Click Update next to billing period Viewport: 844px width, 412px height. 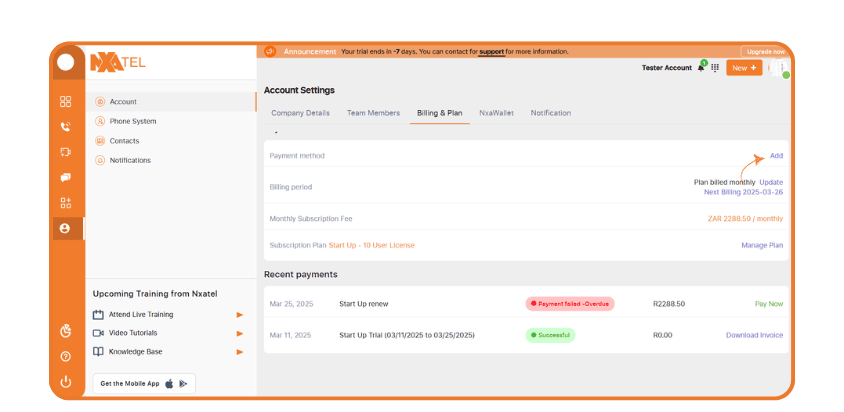tap(771, 183)
